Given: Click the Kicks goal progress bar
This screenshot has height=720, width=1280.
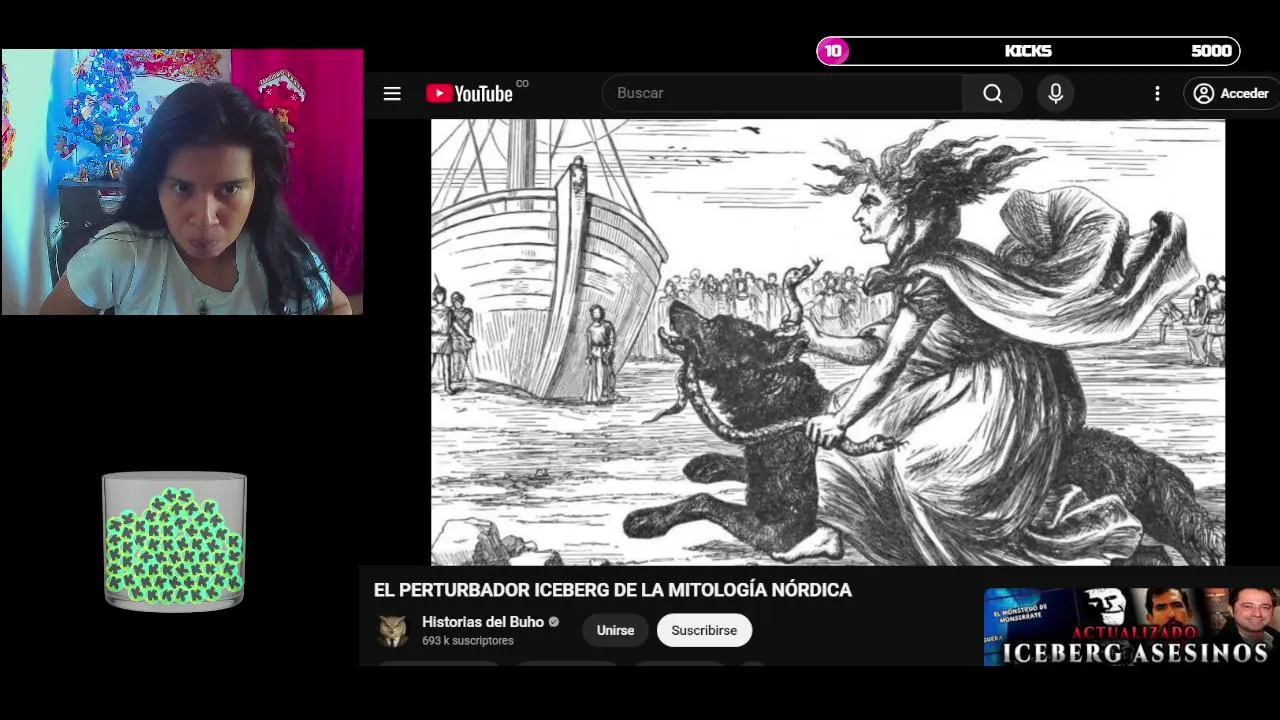Looking at the screenshot, I should pos(1029,51).
